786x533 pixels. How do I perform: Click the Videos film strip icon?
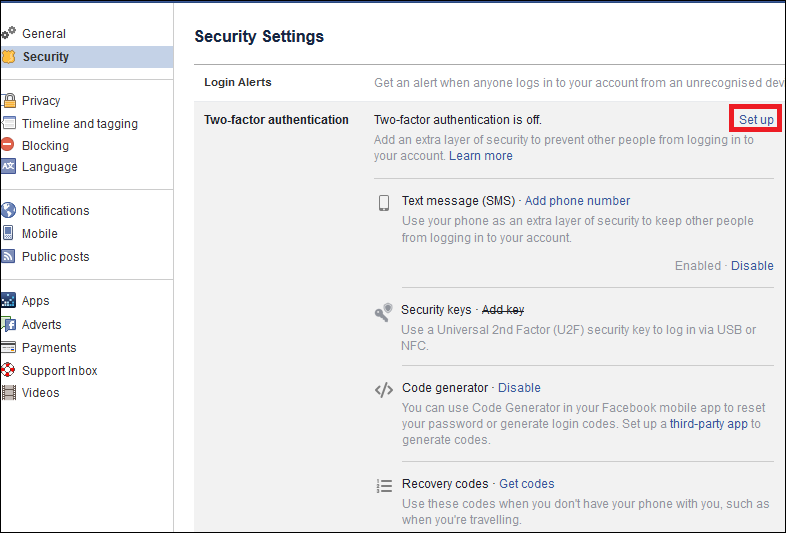click(9, 393)
